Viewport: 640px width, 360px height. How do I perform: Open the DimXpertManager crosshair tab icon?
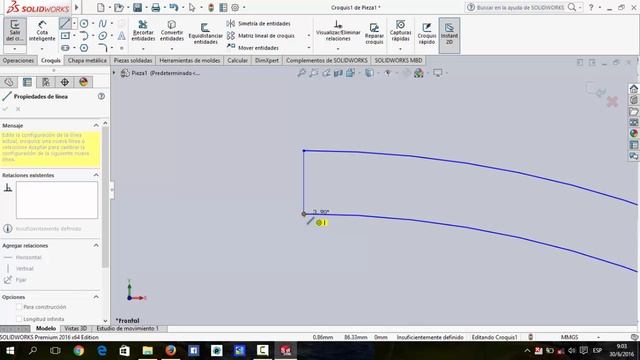pos(64,82)
